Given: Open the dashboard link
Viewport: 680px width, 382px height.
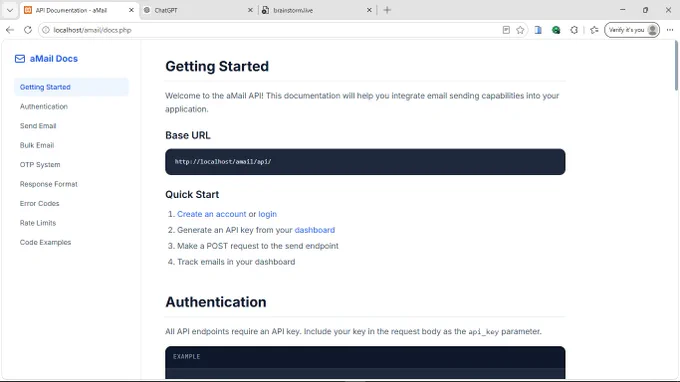Looking at the screenshot, I should point(314,230).
